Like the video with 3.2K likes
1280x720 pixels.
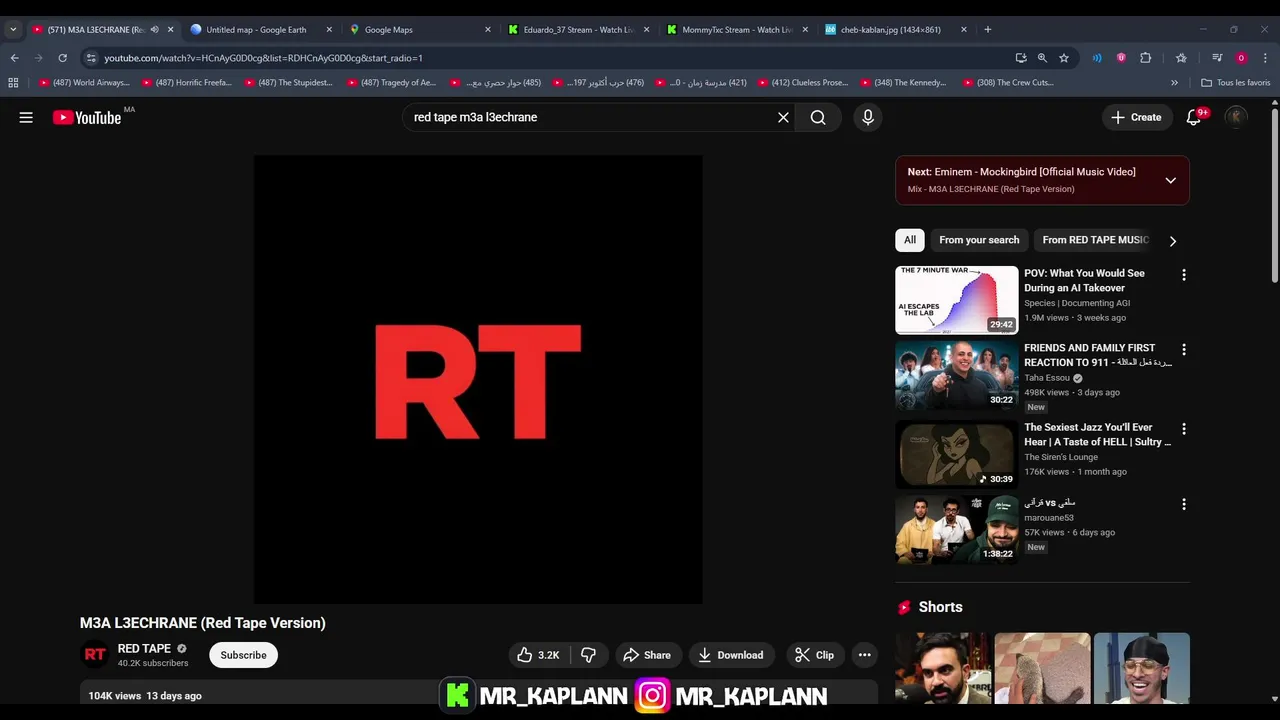[539, 655]
